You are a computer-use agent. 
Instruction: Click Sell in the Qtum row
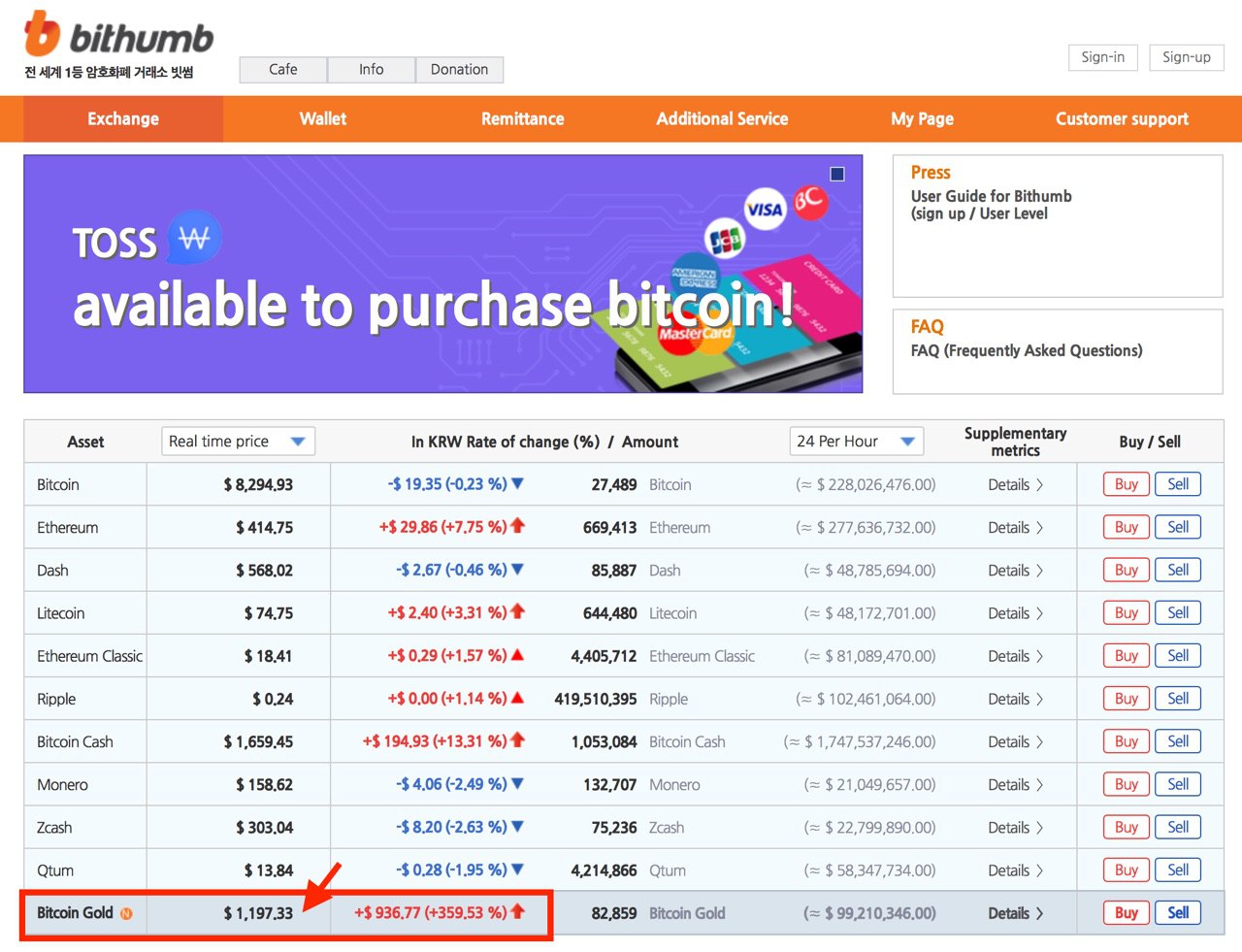[x=1178, y=870]
